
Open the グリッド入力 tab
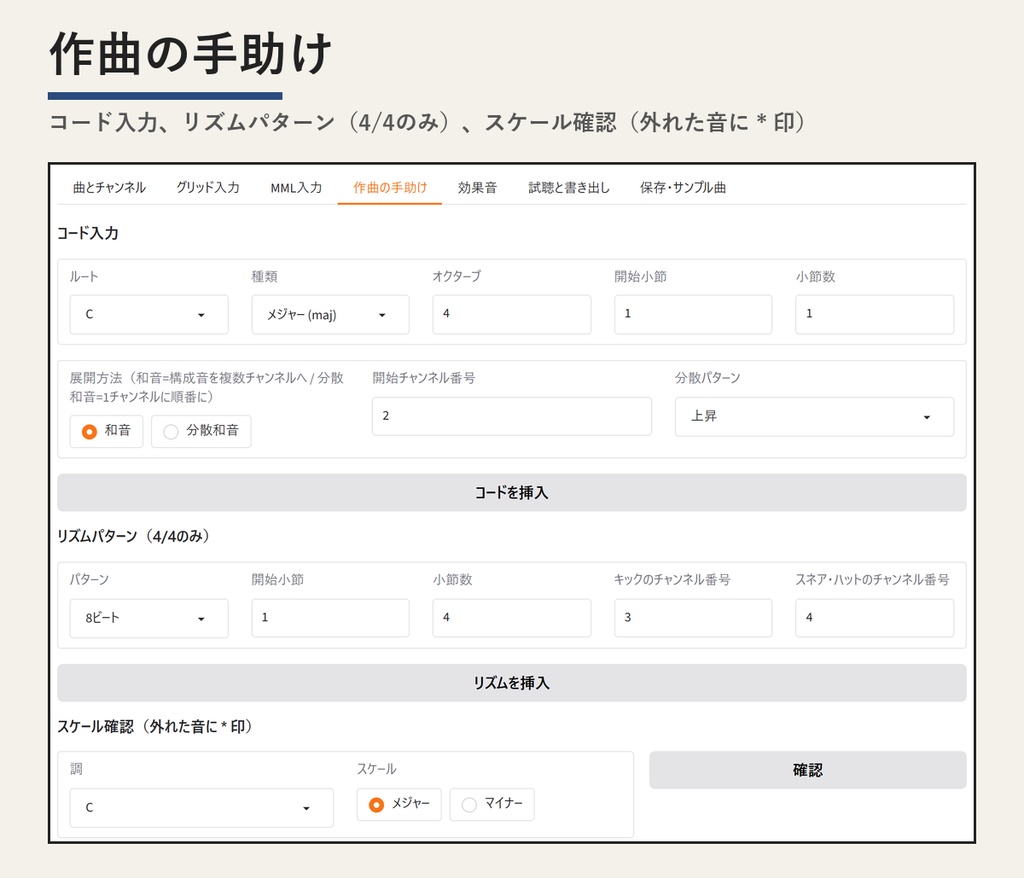(x=208, y=187)
